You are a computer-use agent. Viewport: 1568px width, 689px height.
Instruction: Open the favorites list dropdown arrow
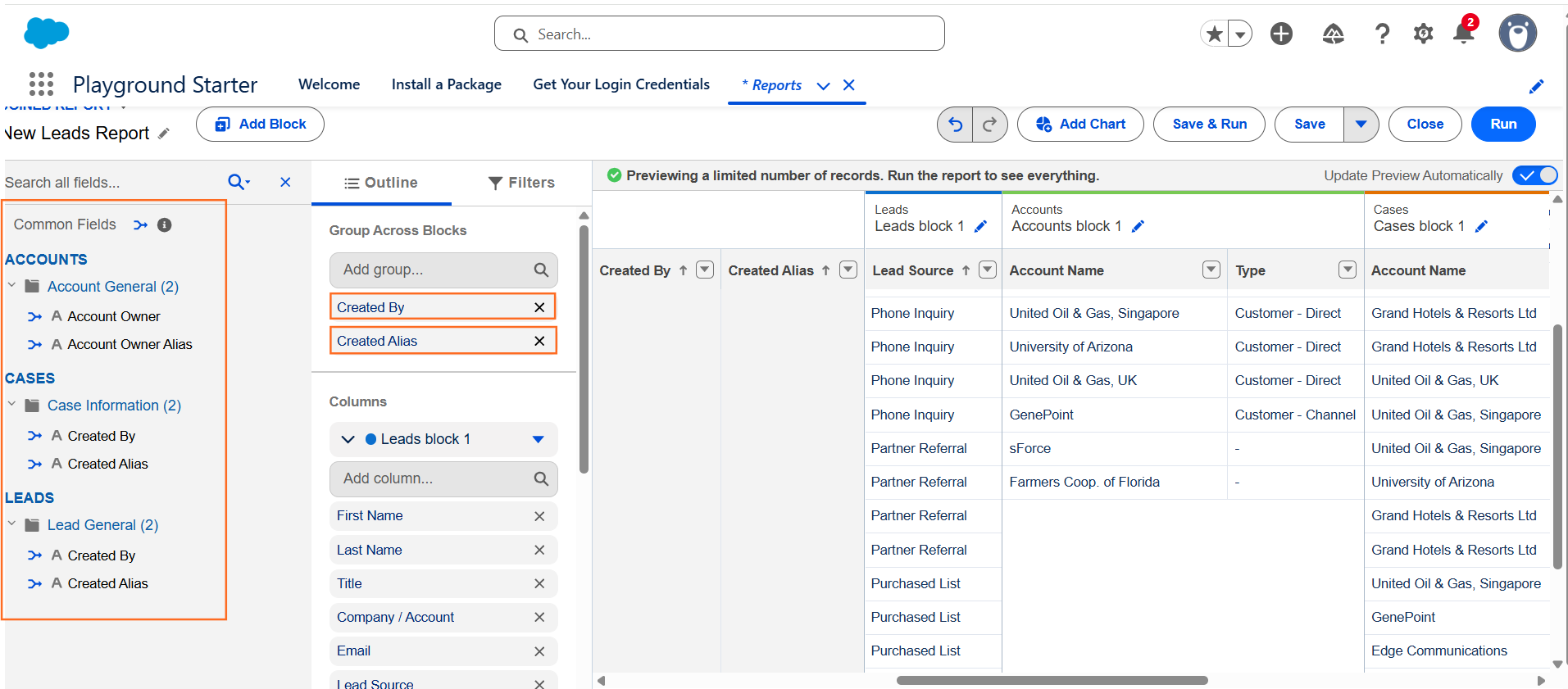1240,34
